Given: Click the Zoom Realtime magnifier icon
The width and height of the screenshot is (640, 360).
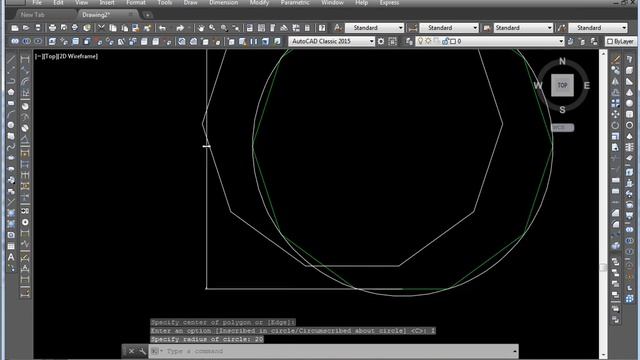Looking at the screenshot, I should [x=212, y=28].
